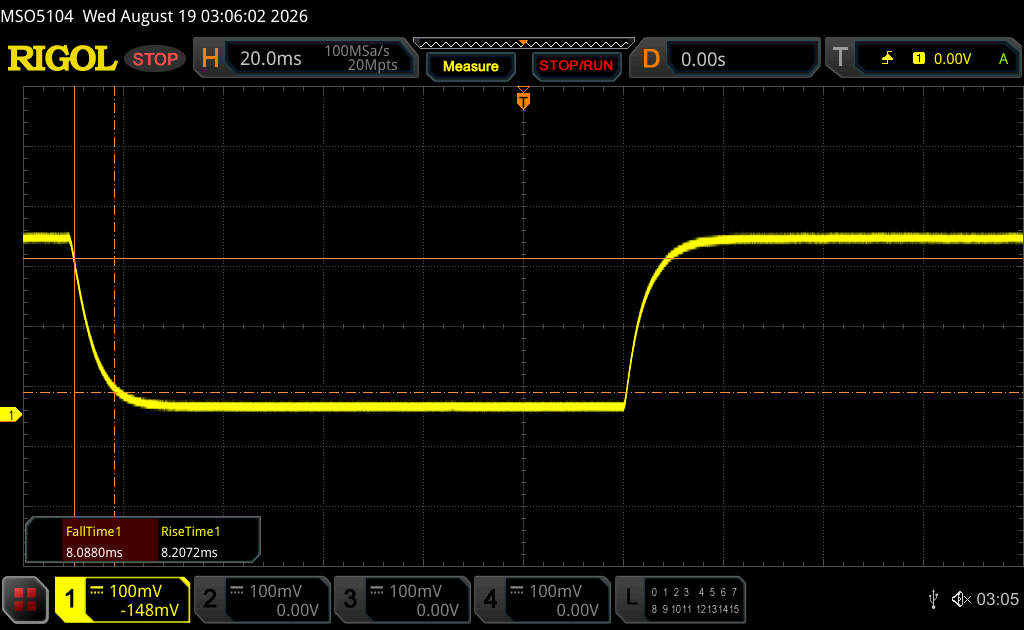
Task: Click the 8.0880ms fall time value
Action: [x=94, y=552]
